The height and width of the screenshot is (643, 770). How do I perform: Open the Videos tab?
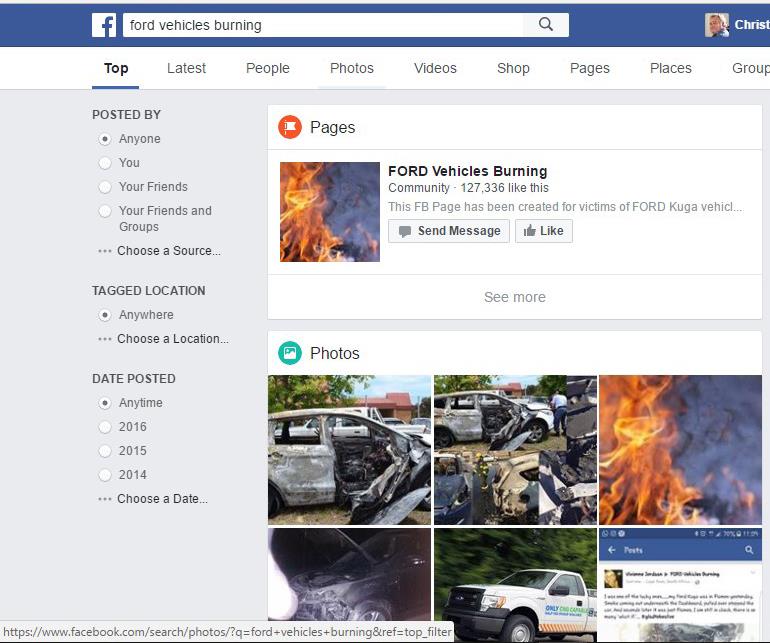[435, 68]
